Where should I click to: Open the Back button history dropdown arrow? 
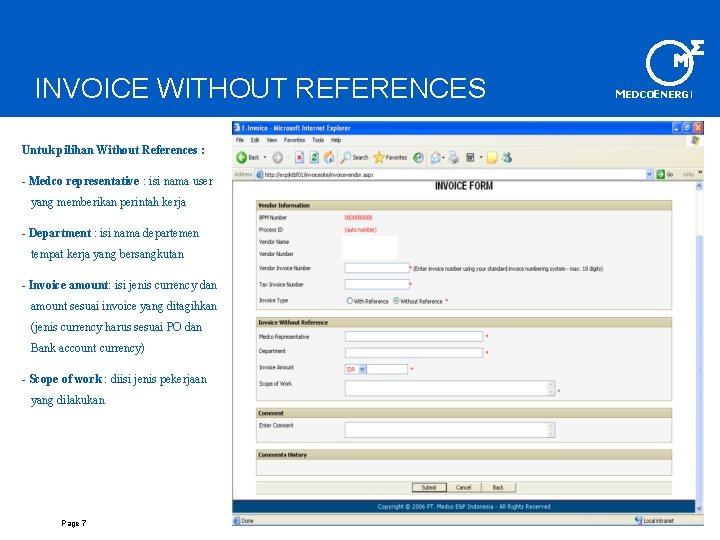click(265, 158)
